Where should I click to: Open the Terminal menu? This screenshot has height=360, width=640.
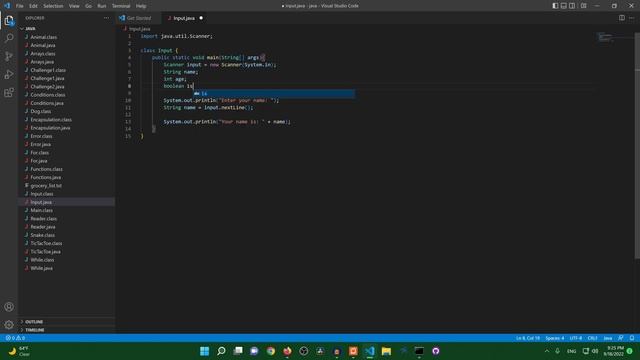click(121, 6)
